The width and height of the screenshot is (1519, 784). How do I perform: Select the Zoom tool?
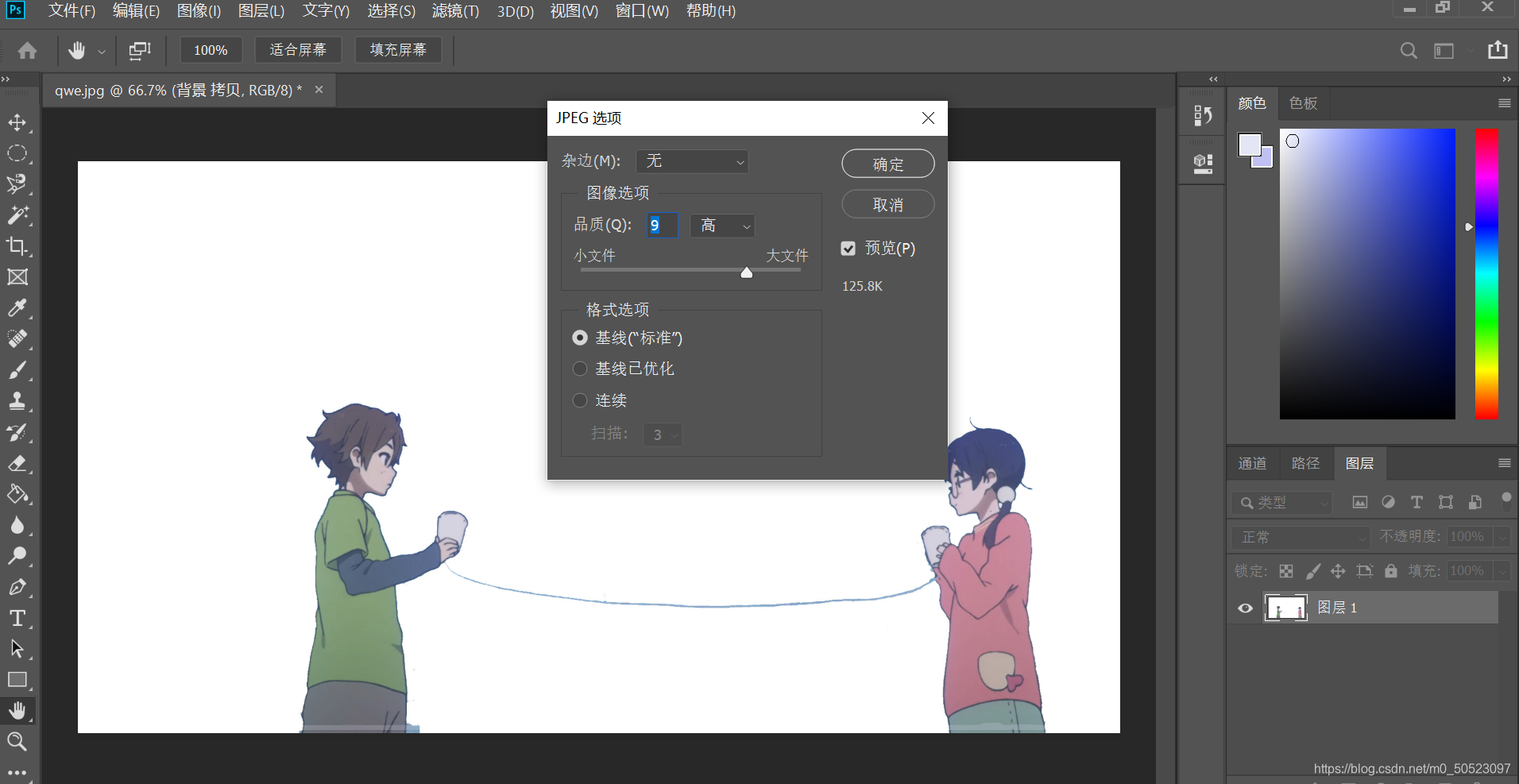click(x=17, y=742)
